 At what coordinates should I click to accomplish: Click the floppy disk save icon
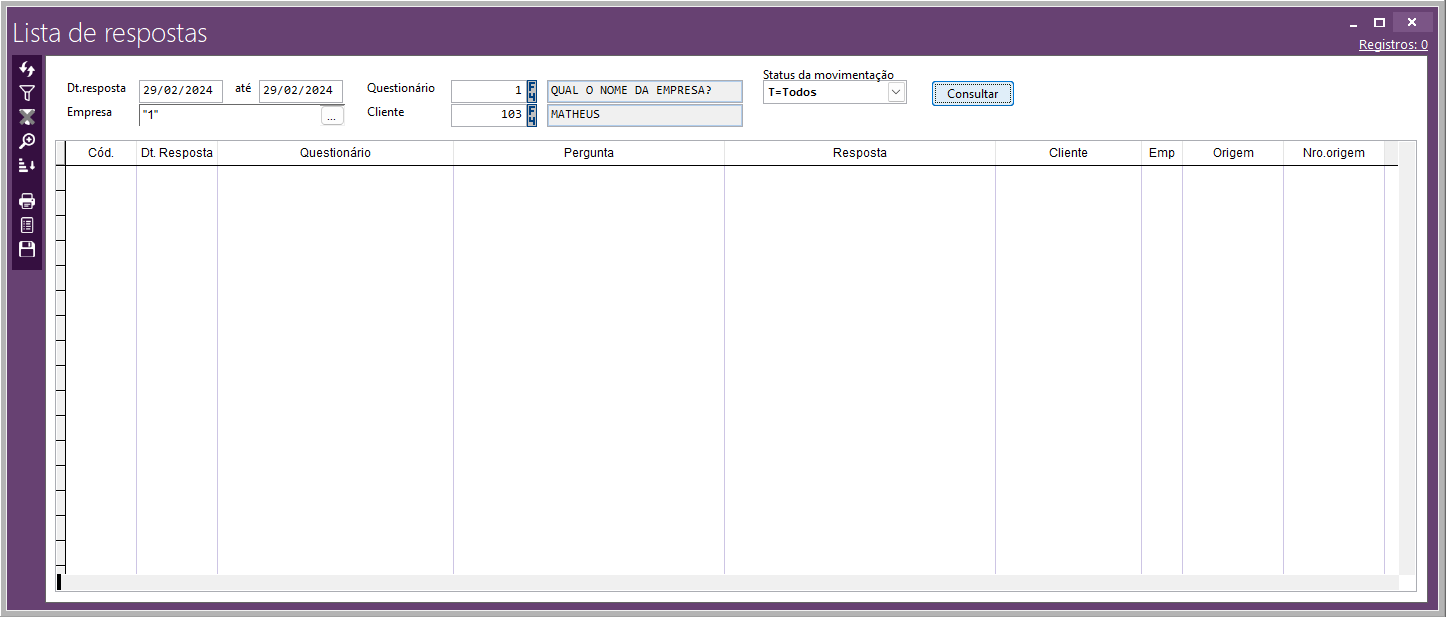point(27,249)
